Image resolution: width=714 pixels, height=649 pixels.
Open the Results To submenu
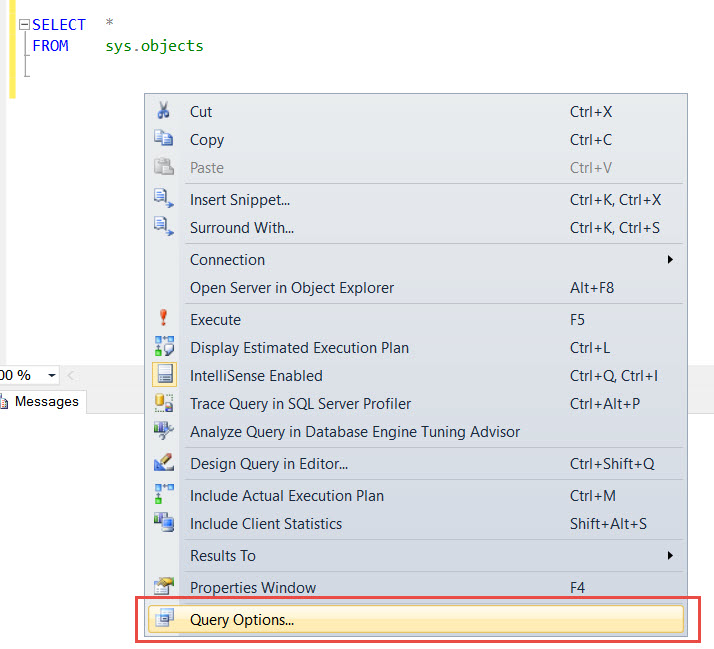415,556
